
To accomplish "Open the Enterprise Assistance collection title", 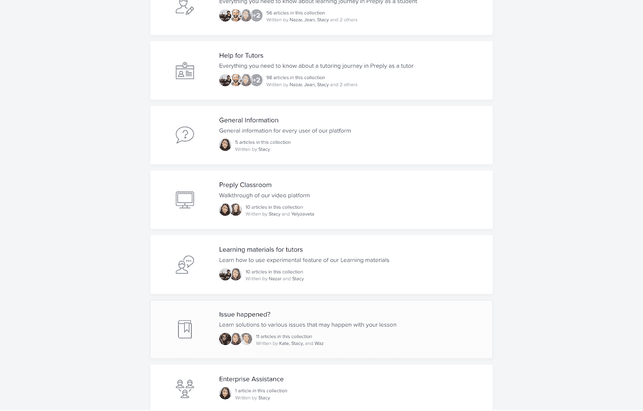I will tap(251, 379).
